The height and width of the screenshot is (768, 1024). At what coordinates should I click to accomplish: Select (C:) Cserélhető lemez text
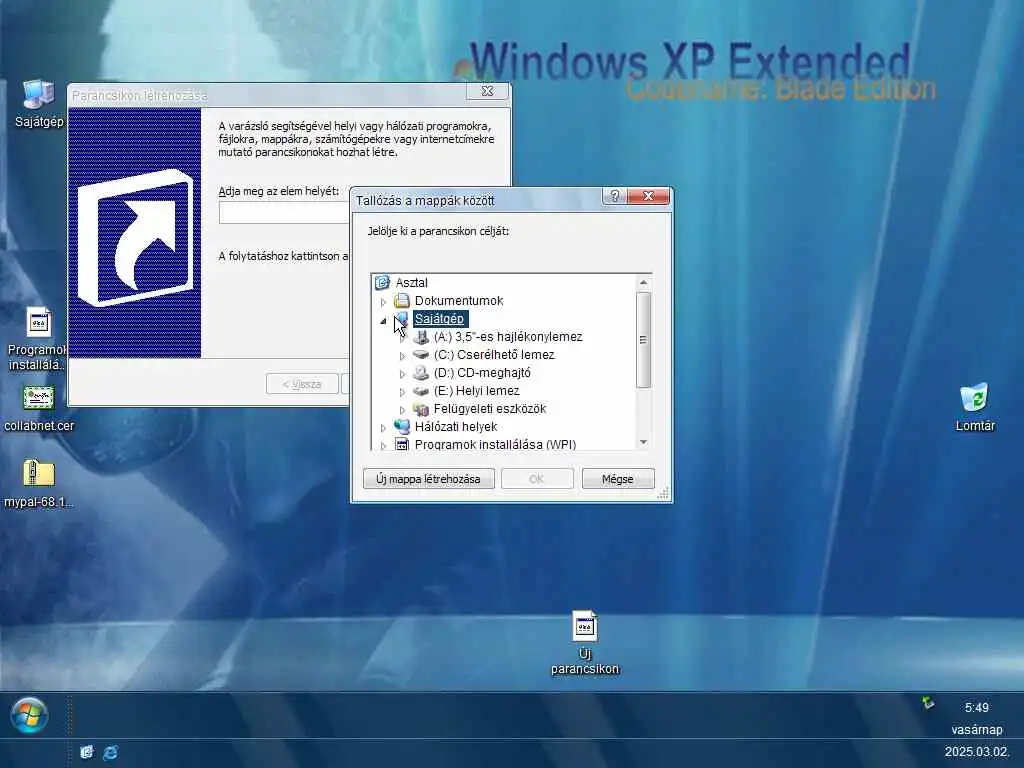[x=494, y=355]
